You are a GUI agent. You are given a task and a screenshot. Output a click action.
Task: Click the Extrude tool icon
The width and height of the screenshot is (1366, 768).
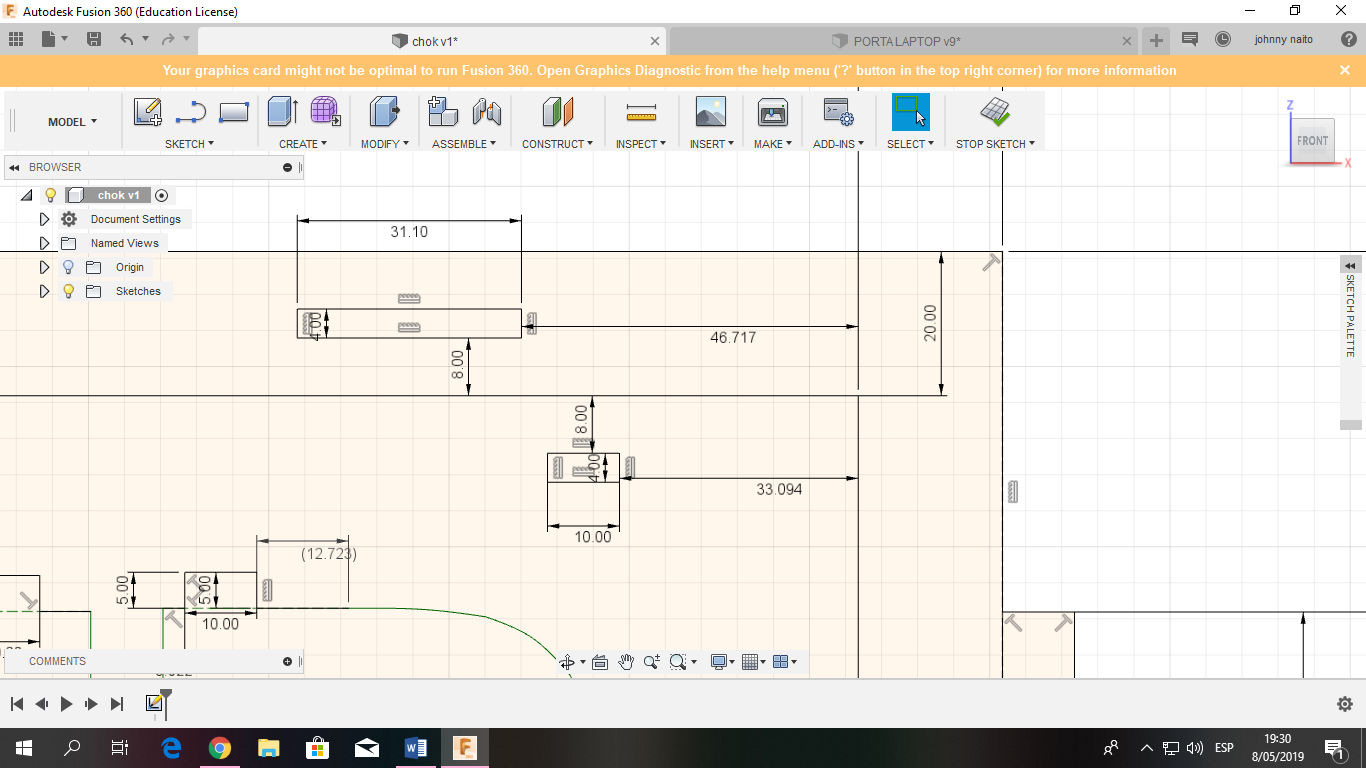(283, 112)
